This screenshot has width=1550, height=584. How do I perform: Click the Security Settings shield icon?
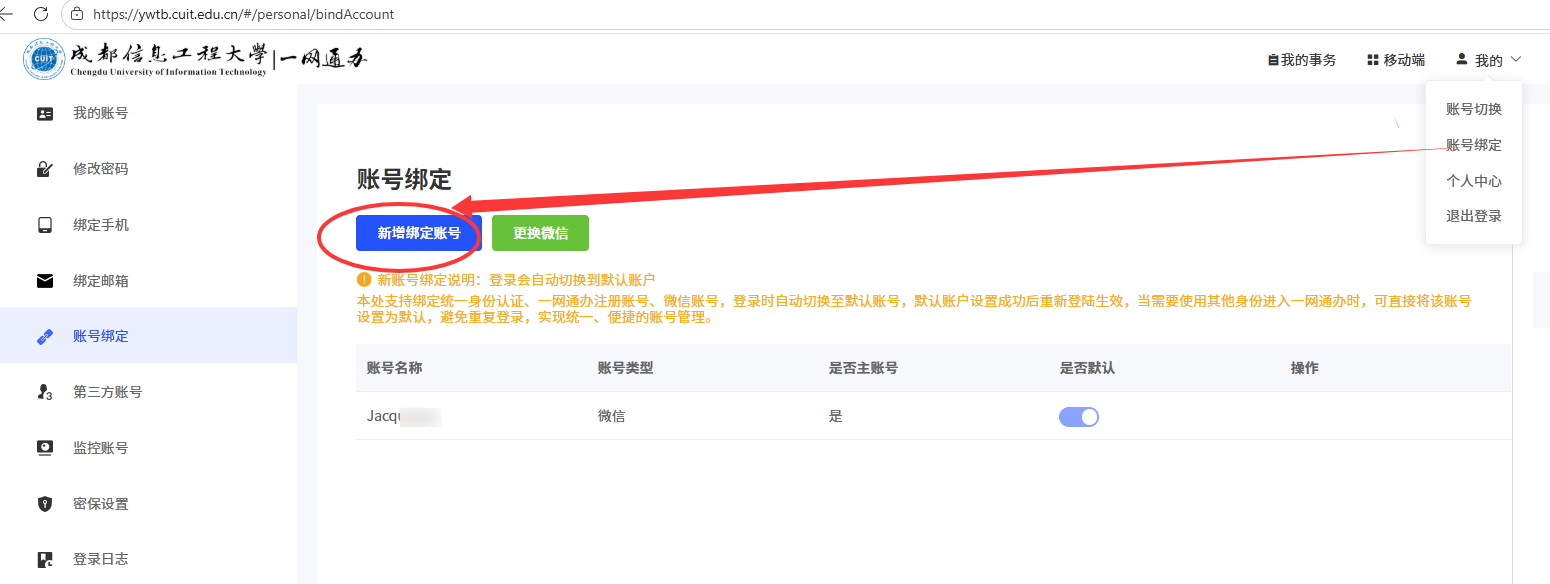(44, 504)
